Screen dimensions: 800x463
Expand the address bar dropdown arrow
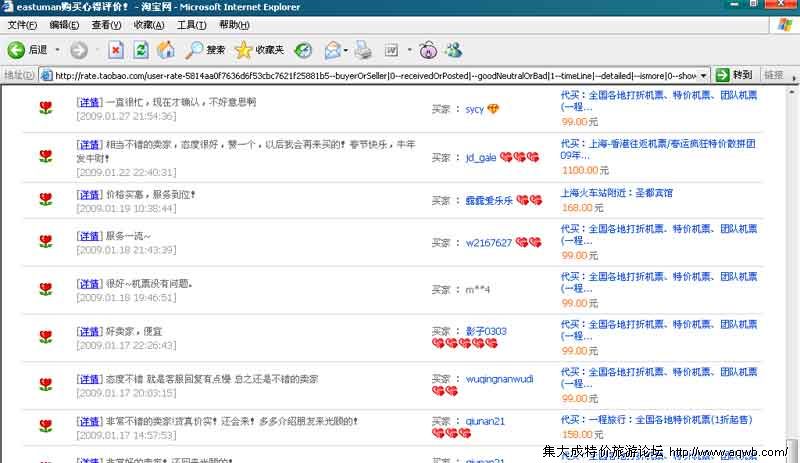click(x=704, y=76)
